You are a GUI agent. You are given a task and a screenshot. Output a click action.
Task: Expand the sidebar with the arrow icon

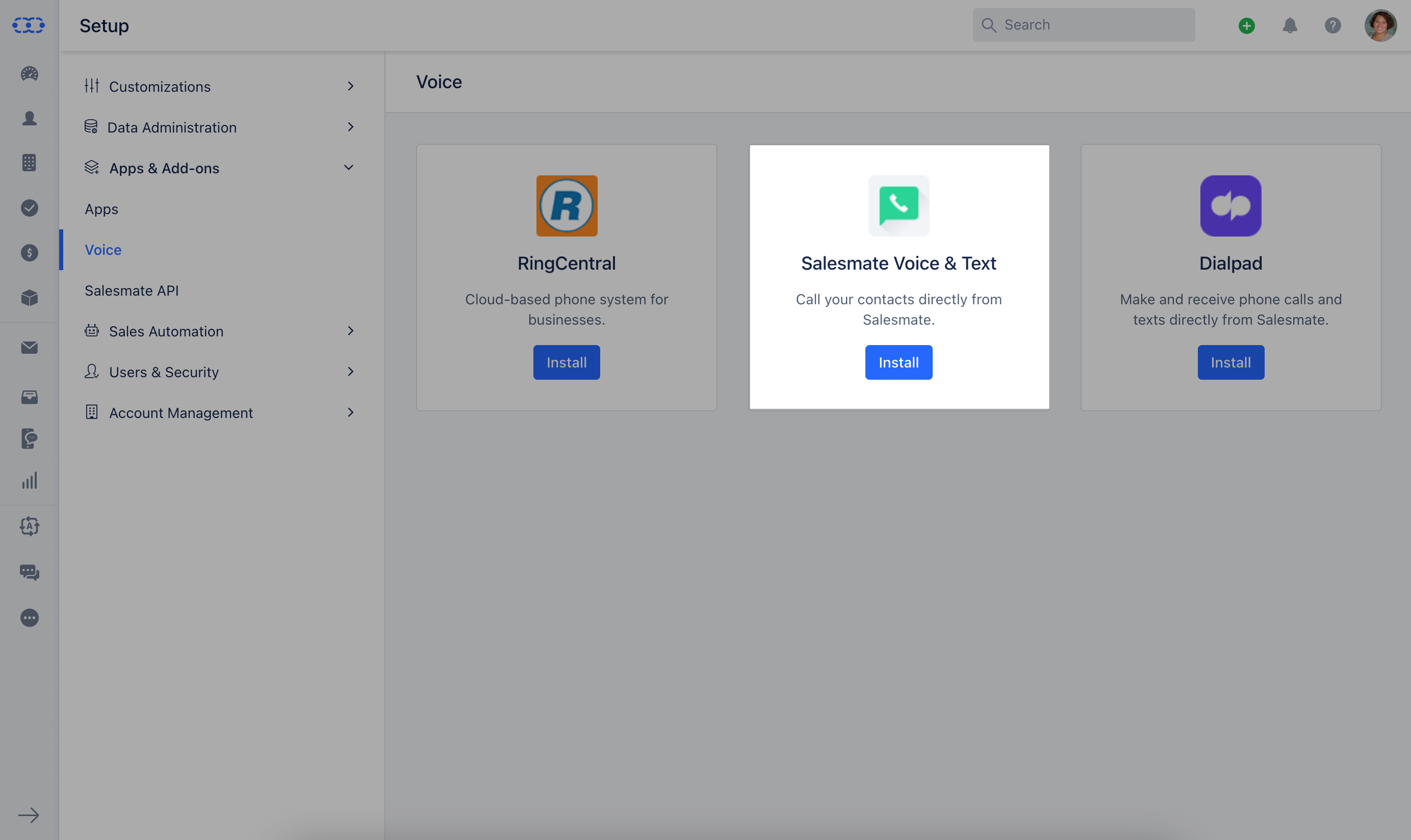tap(29, 815)
